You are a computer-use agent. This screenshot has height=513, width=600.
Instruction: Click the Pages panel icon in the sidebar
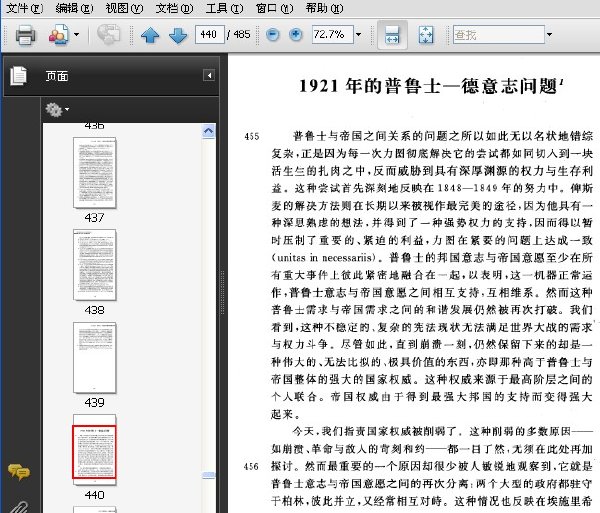coord(18,75)
